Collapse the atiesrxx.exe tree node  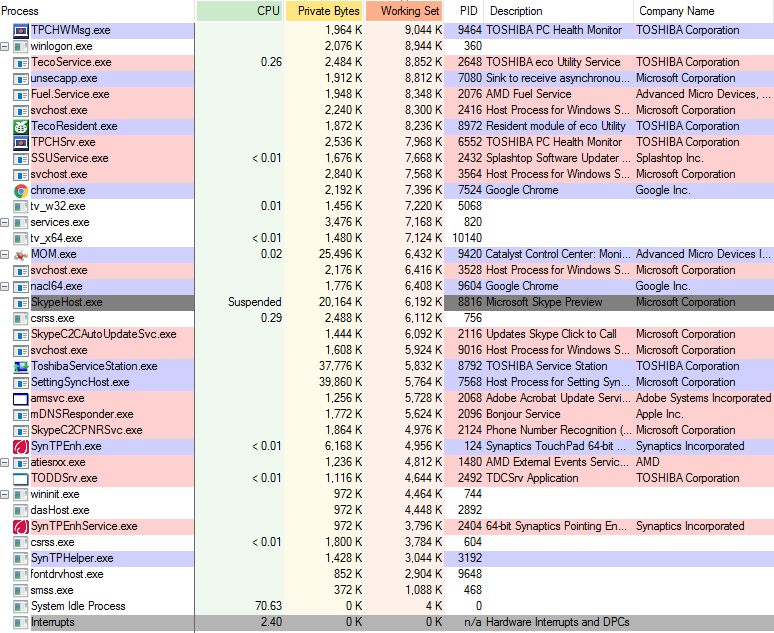tap(5, 463)
